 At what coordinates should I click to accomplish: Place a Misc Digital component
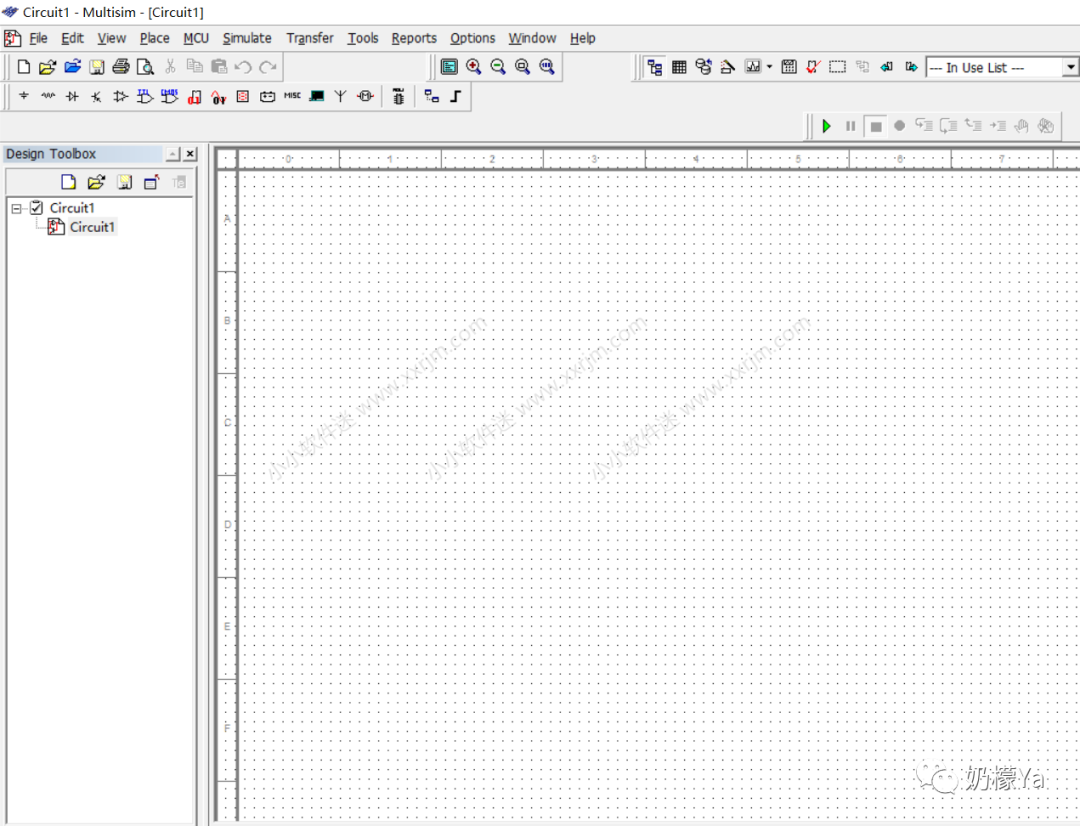tap(195, 96)
